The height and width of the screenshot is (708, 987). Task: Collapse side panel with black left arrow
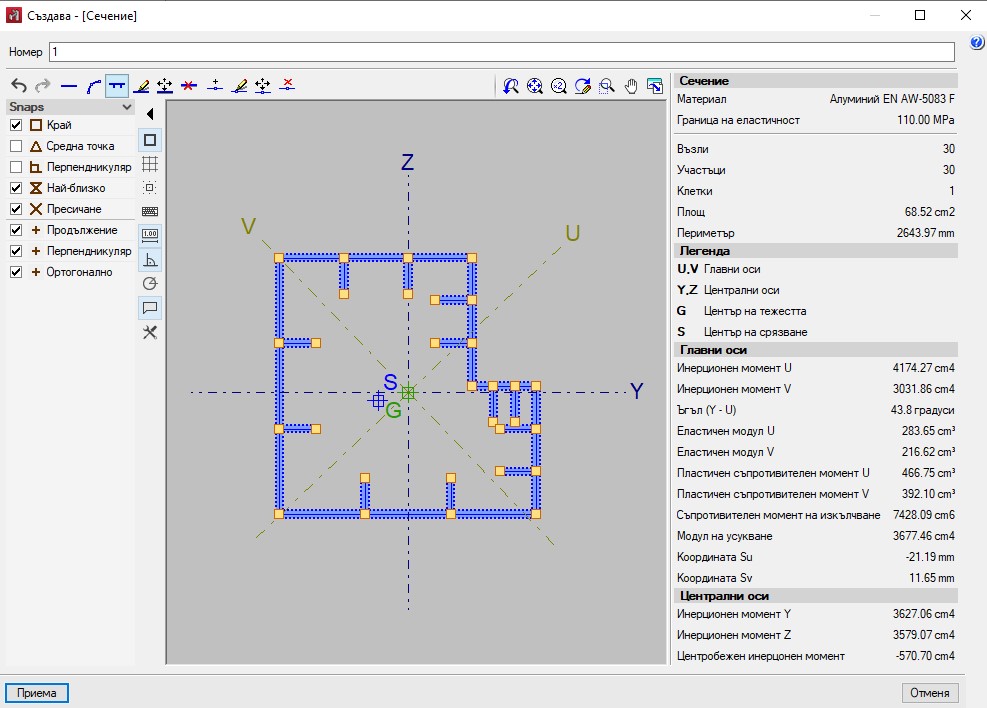pyautogui.click(x=150, y=114)
